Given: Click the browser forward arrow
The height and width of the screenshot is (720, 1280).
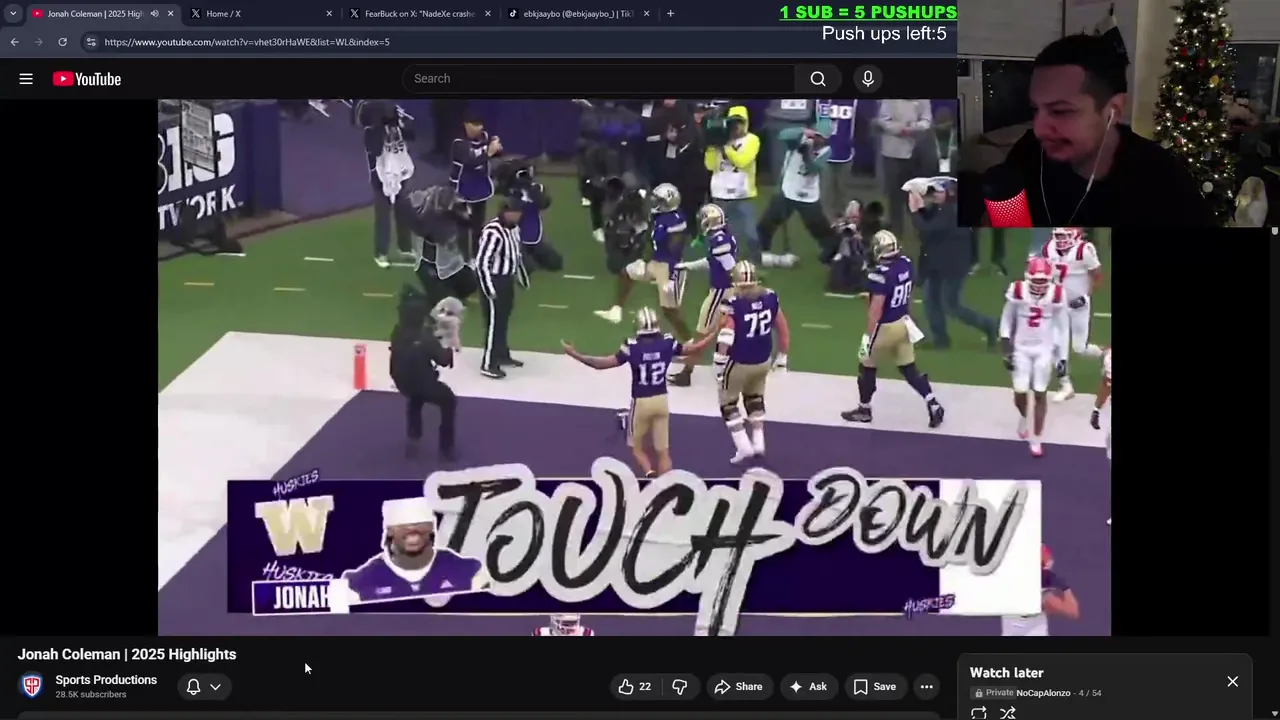Looking at the screenshot, I should (38, 42).
